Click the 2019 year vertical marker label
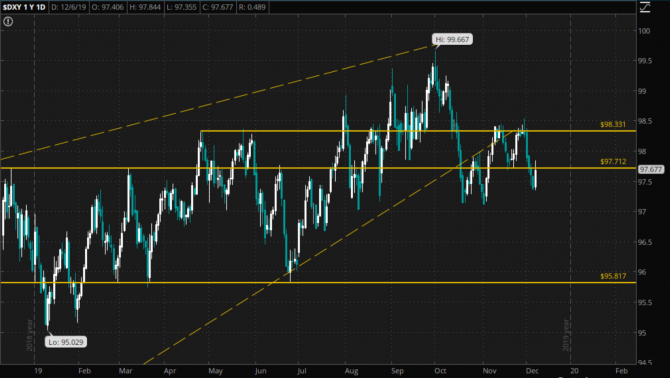 pyautogui.click(x=566, y=335)
